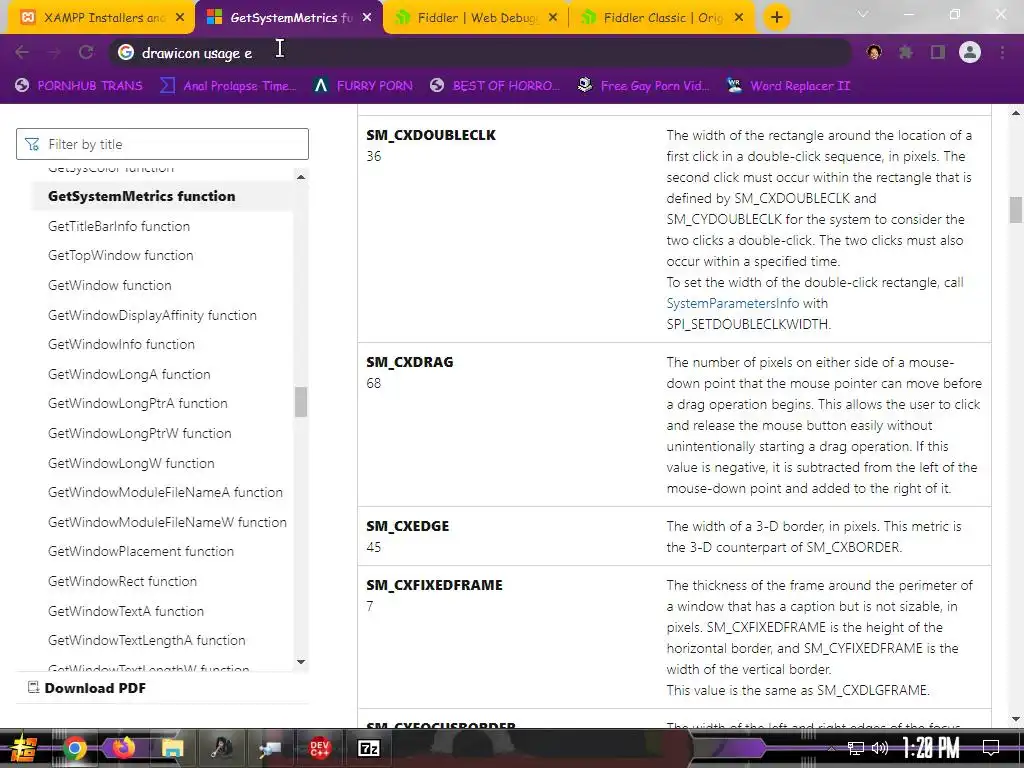Open File Explorer from taskbar
1024x768 pixels.
[x=172, y=748]
